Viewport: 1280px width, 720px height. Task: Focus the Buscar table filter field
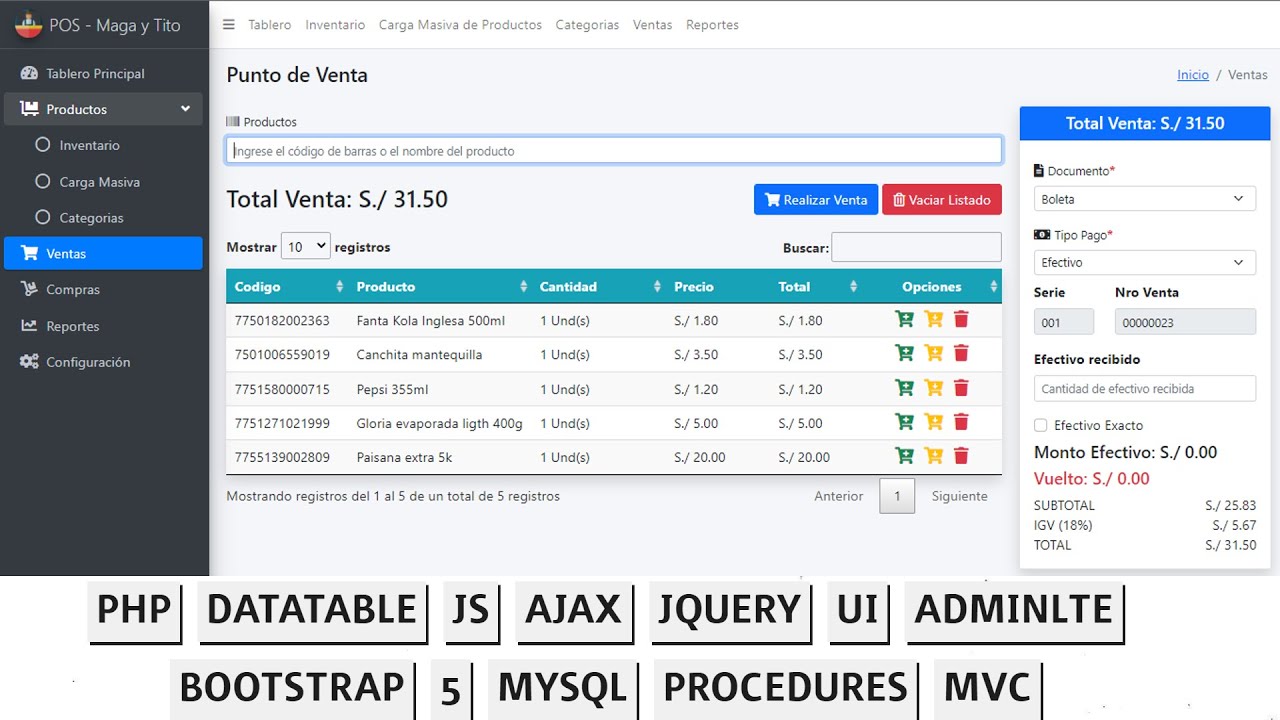916,247
